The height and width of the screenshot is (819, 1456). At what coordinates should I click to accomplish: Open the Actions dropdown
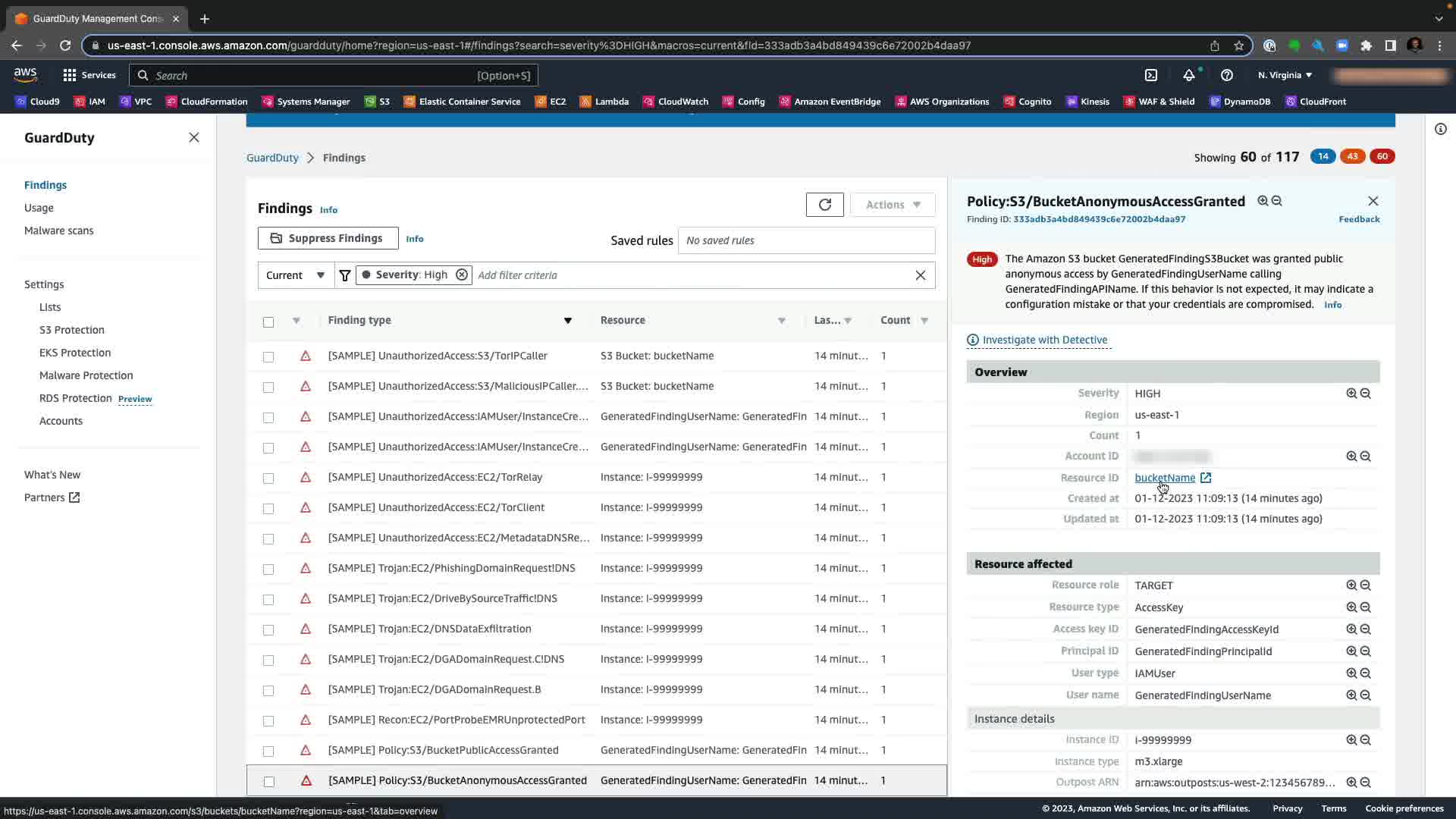[893, 205]
